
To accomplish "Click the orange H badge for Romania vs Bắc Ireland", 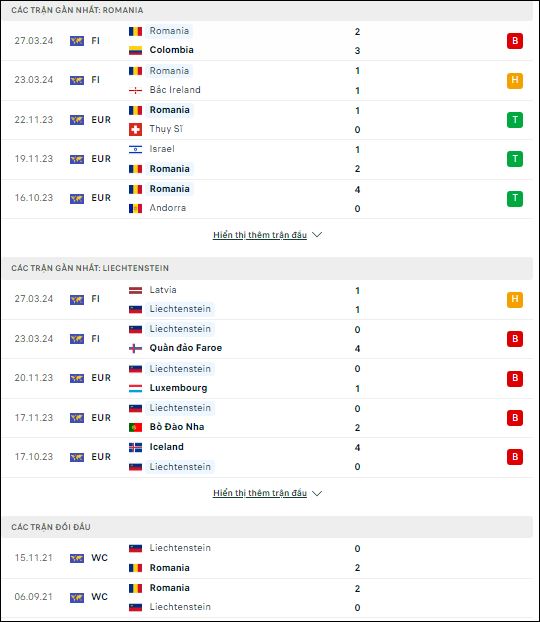I will point(515,80).
